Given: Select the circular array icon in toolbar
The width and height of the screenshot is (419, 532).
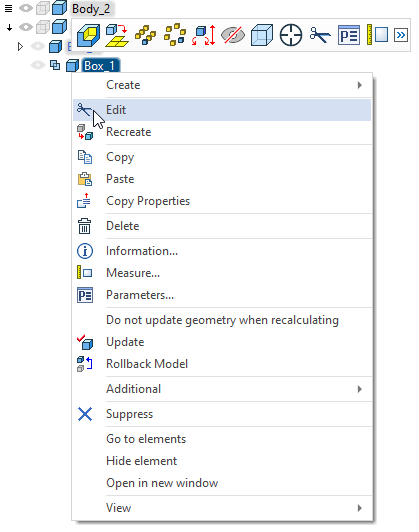Looking at the screenshot, I should 175,35.
